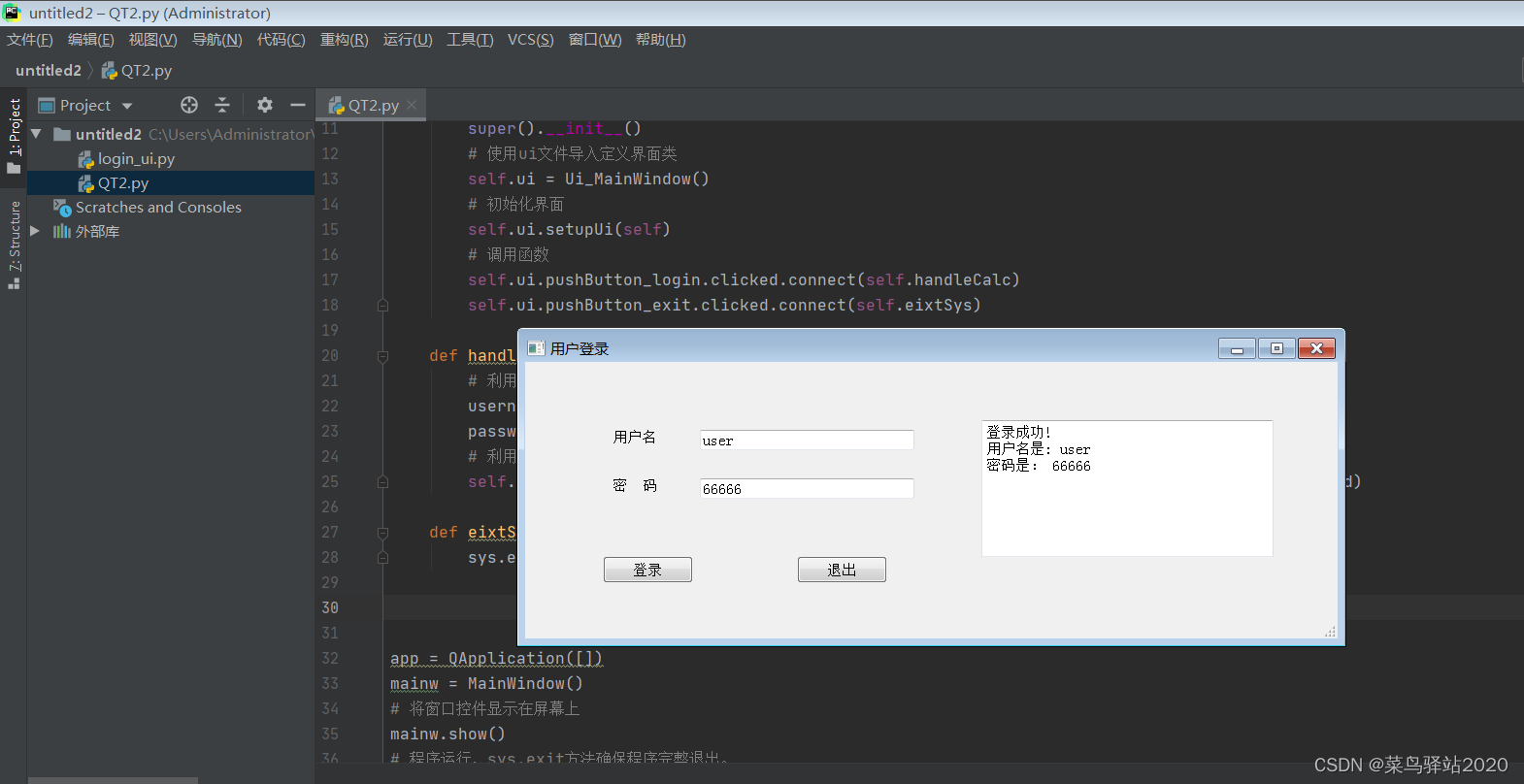Viewport: 1524px width, 784px height.
Task: Minimize the 用户登录 window
Action: 1237,348
